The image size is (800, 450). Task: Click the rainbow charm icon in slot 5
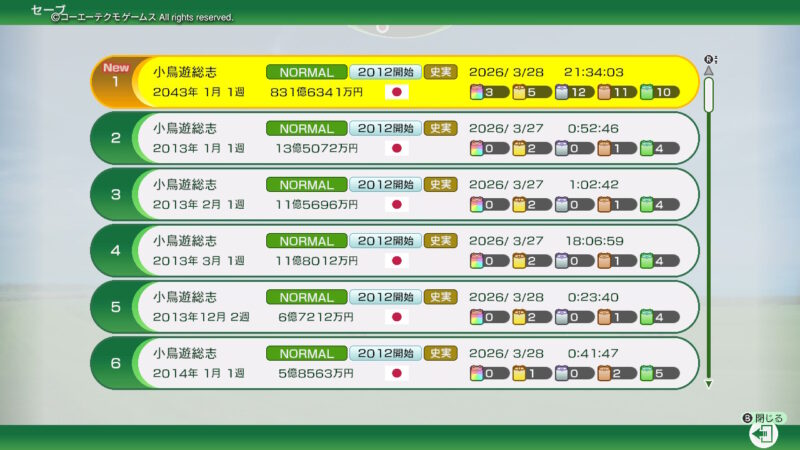(476, 316)
